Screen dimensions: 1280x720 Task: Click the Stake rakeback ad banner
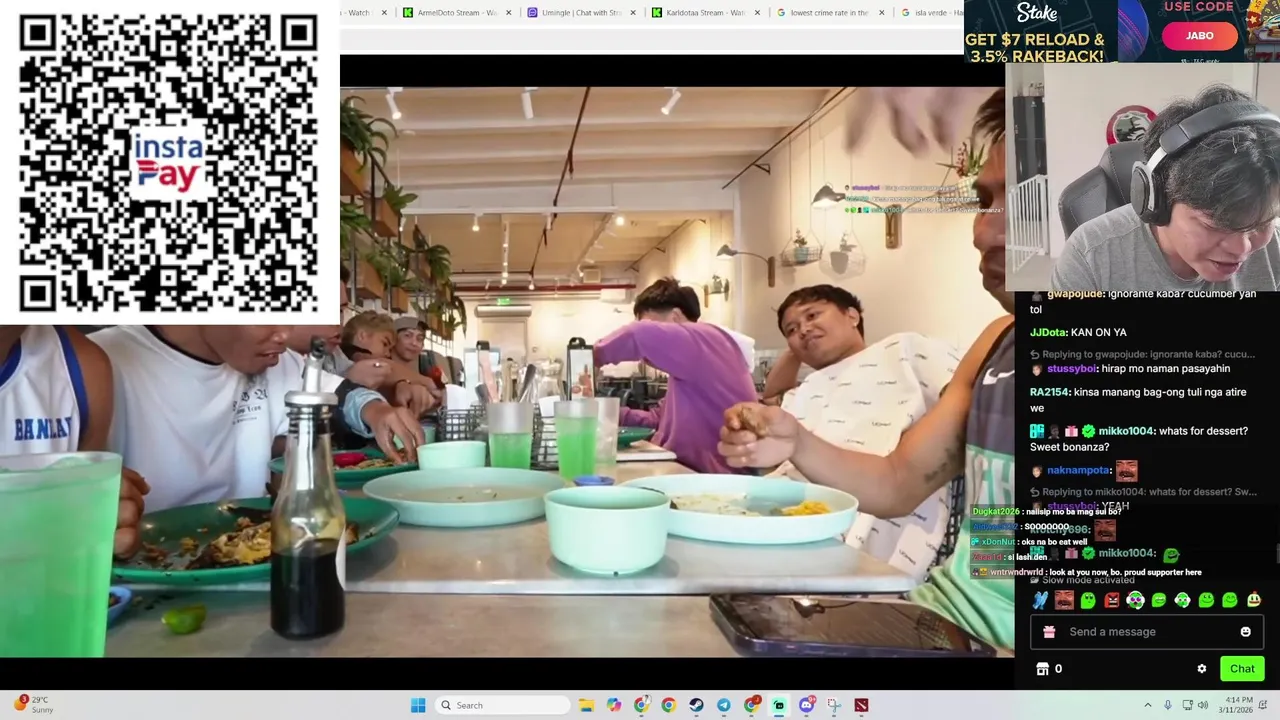(1122, 31)
